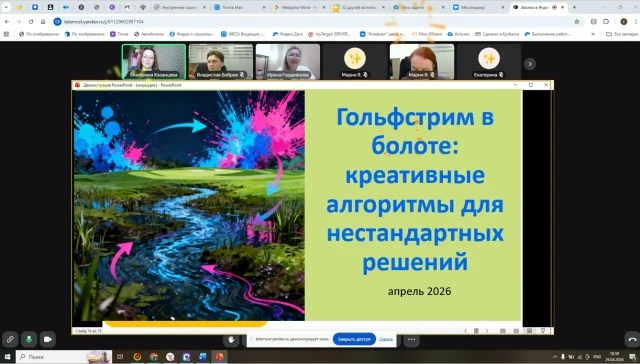Select the Мария Я. tile with sparkle avatar

coord(355,62)
